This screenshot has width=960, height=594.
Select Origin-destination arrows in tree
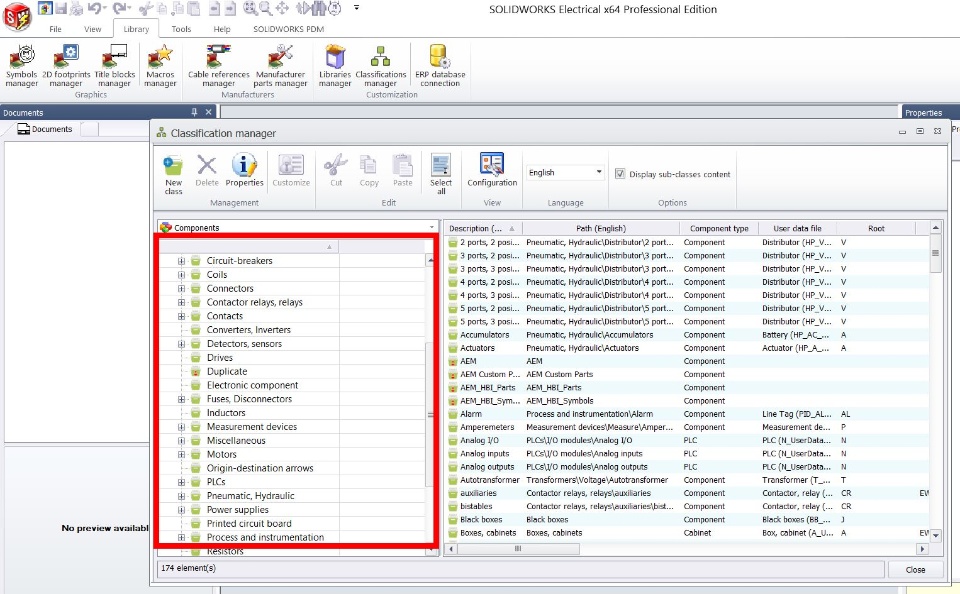click(260, 468)
